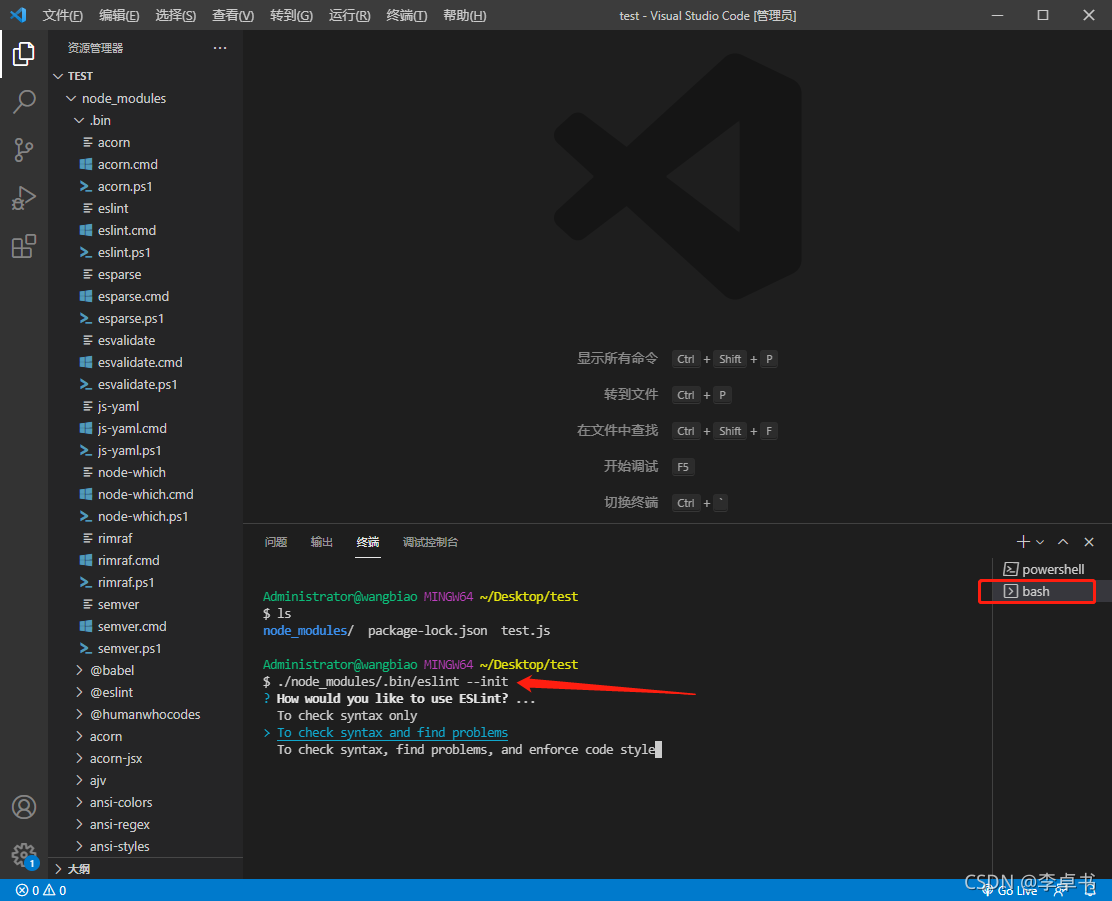The height and width of the screenshot is (901, 1112).
Task: Expand the ansi-styles folder
Action: (x=119, y=846)
